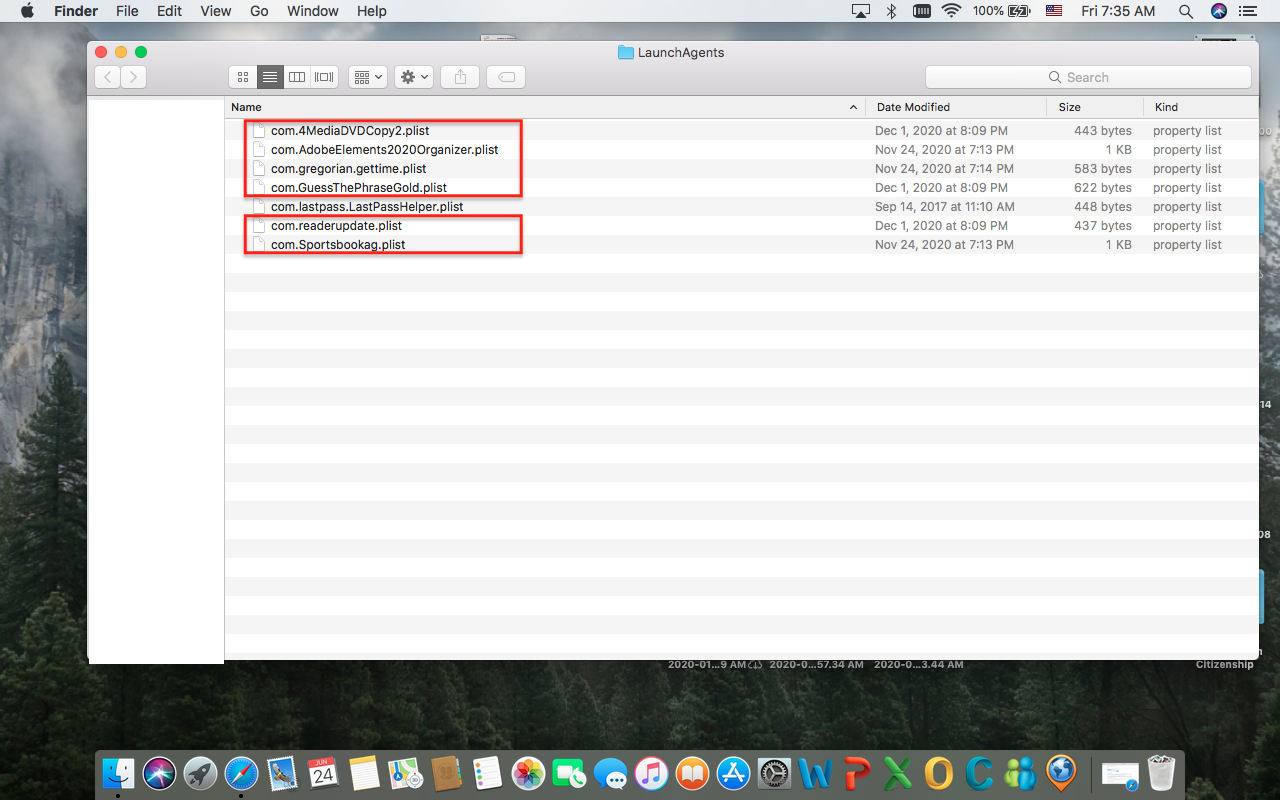Screen dimensions: 1280x800
Task: Open the item grouping dropdown
Action: click(x=368, y=77)
